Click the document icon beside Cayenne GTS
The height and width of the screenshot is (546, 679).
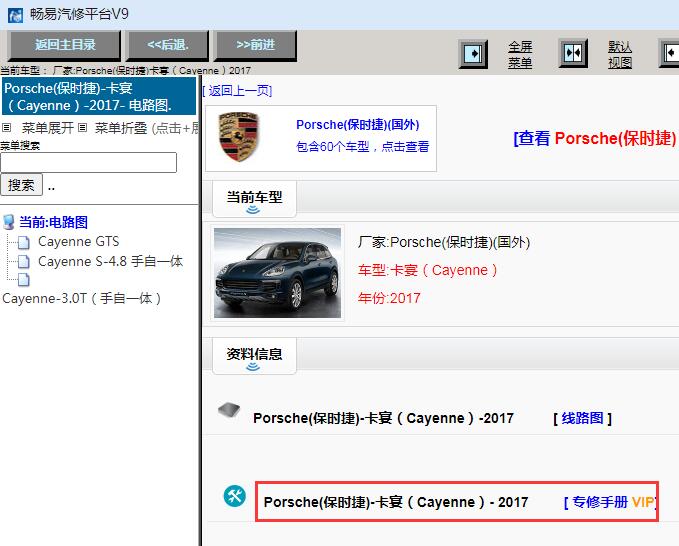coord(24,242)
